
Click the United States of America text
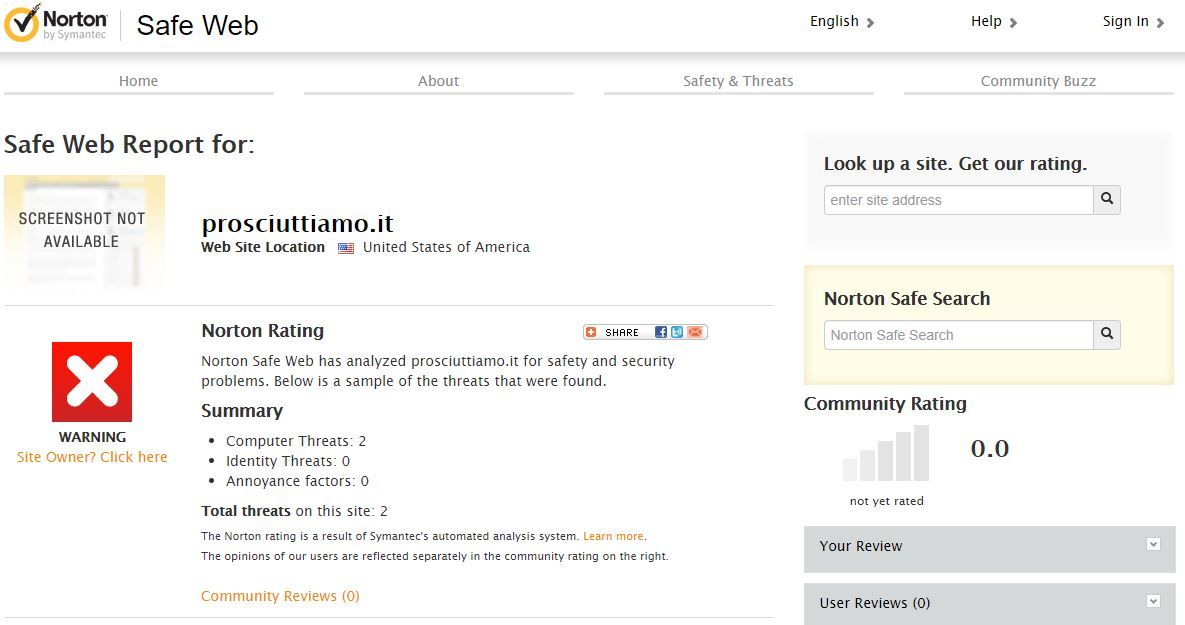[x=446, y=247]
